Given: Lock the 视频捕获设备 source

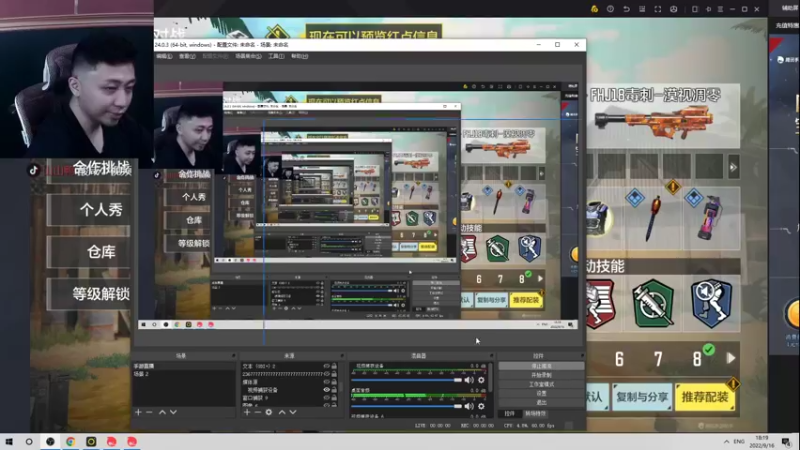Looking at the screenshot, I should (x=334, y=390).
